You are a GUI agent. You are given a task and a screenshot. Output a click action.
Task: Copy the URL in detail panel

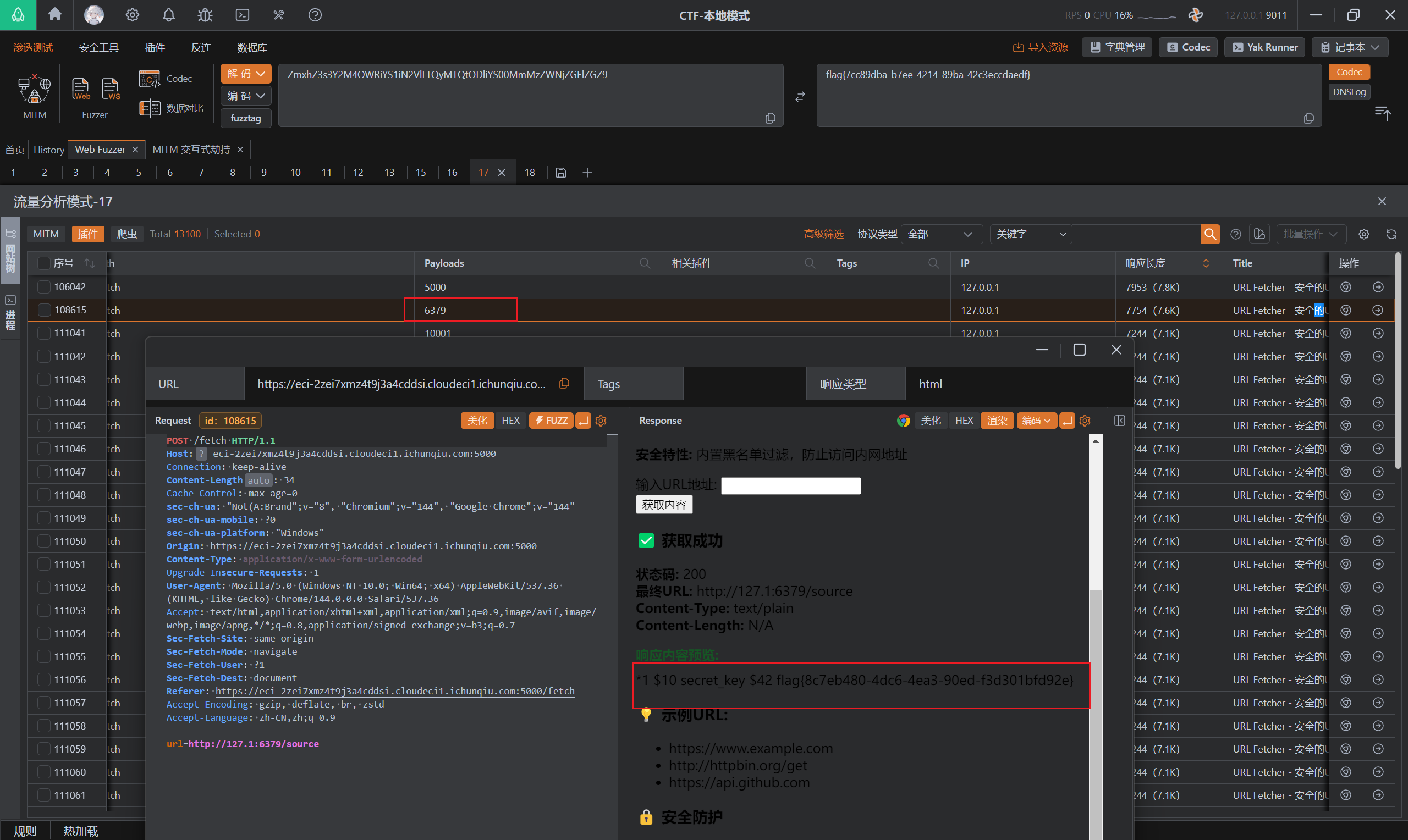[x=564, y=383]
